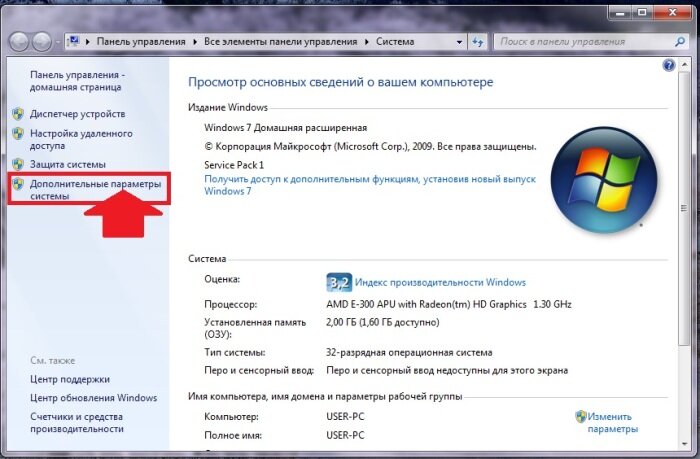
Task: Click the refresh button beside address bar
Action: point(478,42)
